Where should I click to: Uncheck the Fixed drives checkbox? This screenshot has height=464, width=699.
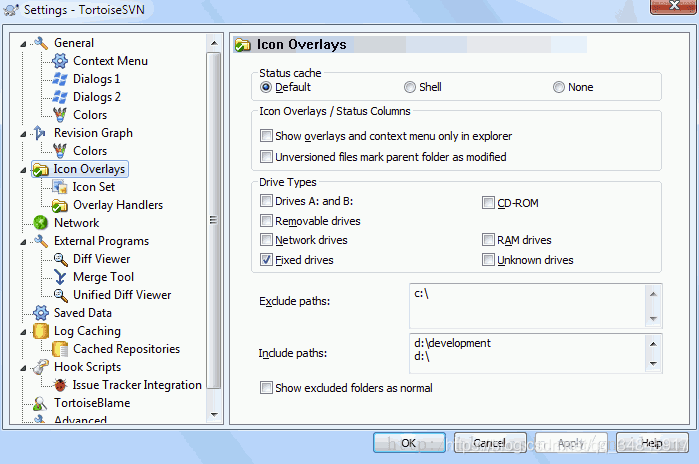(266, 259)
